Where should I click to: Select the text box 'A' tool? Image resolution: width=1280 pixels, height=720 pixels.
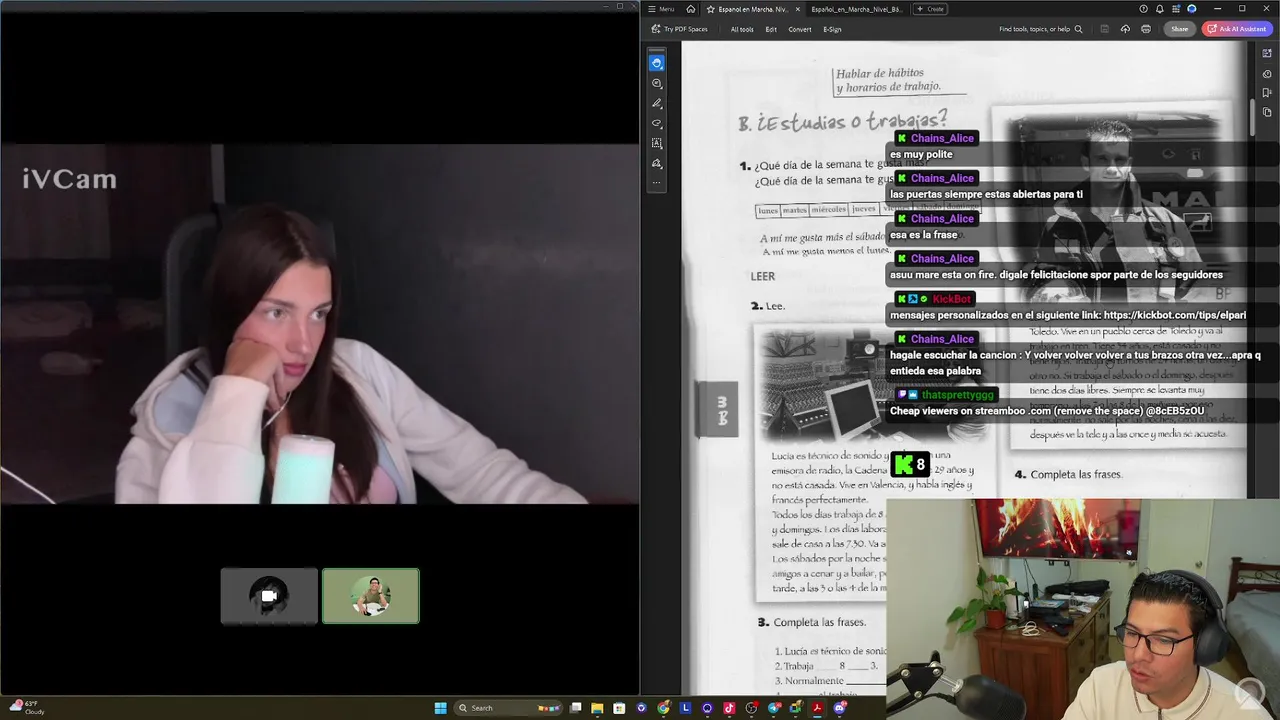pyautogui.click(x=656, y=143)
